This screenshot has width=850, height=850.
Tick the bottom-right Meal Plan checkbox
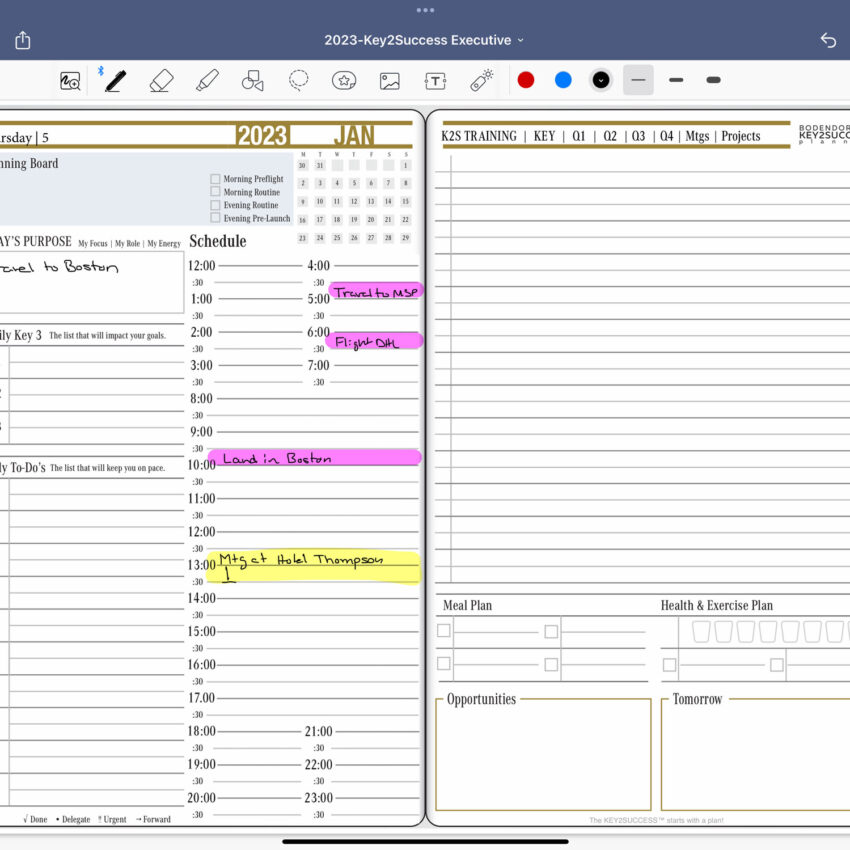click(x=551, y=665)
